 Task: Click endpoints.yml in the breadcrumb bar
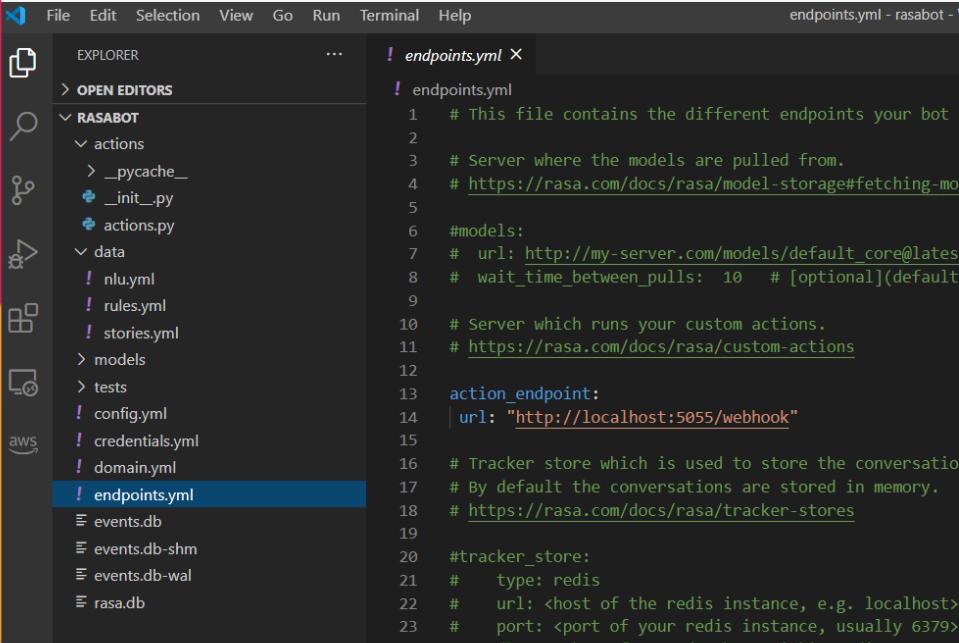(462, 90)
